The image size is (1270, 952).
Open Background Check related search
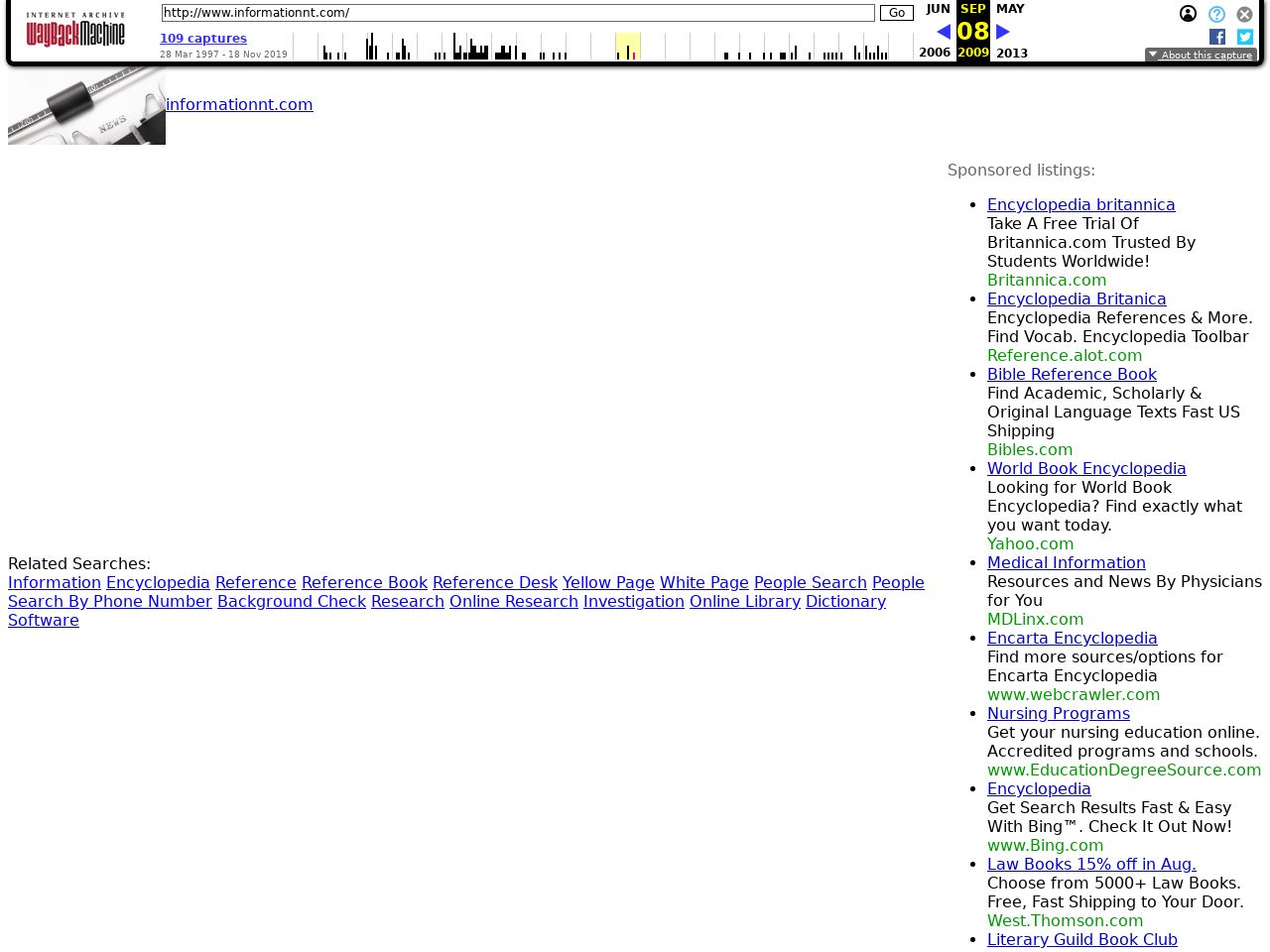(x=292, y=601)
